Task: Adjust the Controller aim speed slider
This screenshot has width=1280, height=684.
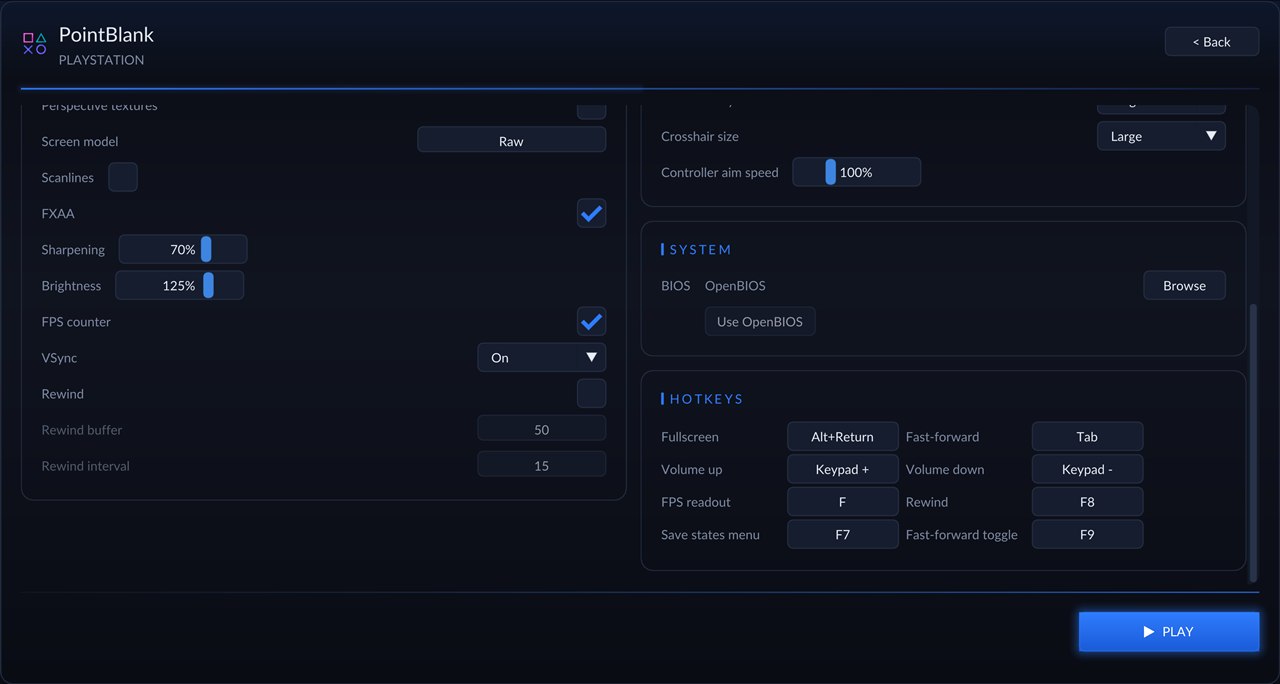Action: [x=856, y=172]
